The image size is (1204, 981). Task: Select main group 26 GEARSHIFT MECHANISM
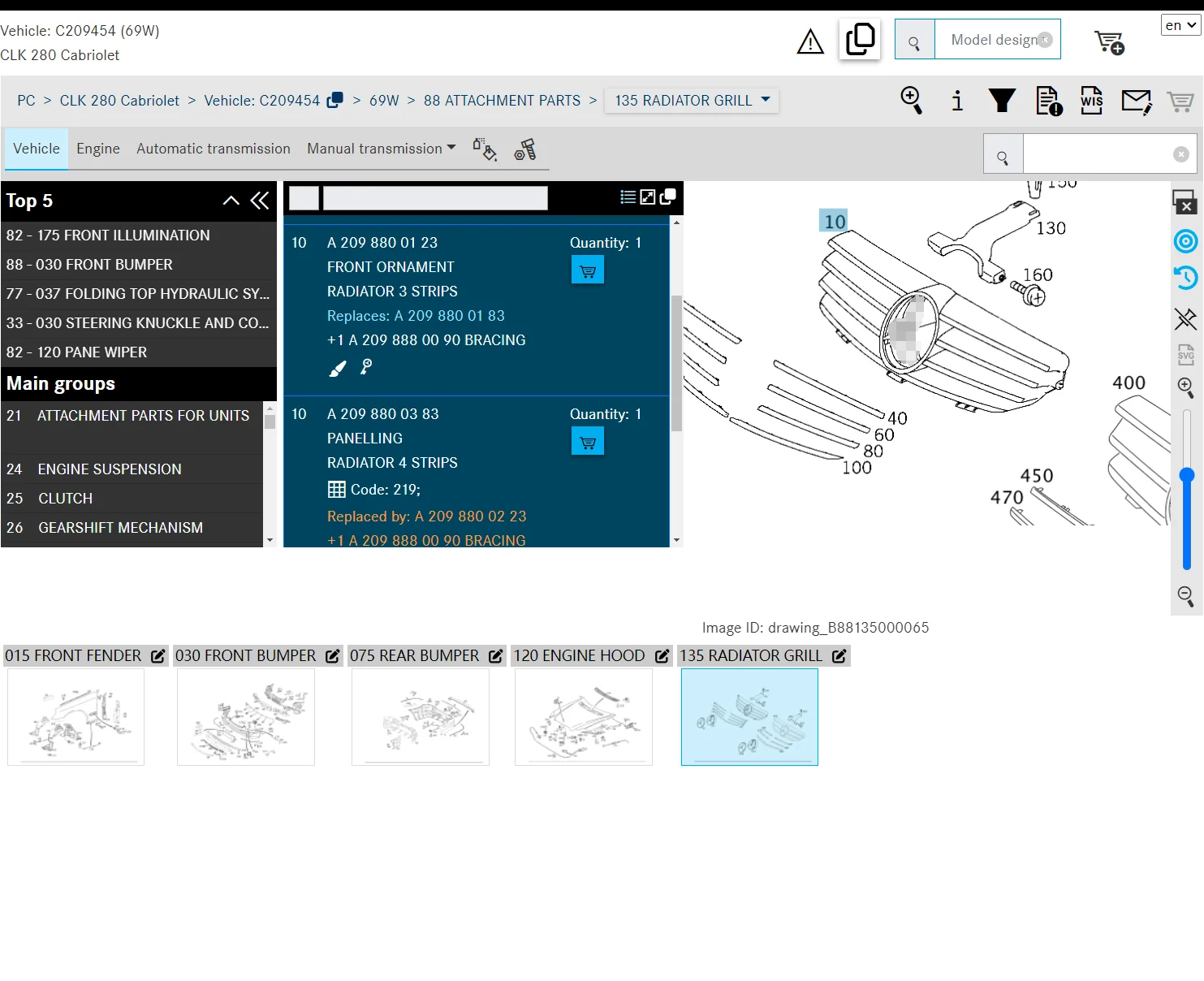pos(132,528)
